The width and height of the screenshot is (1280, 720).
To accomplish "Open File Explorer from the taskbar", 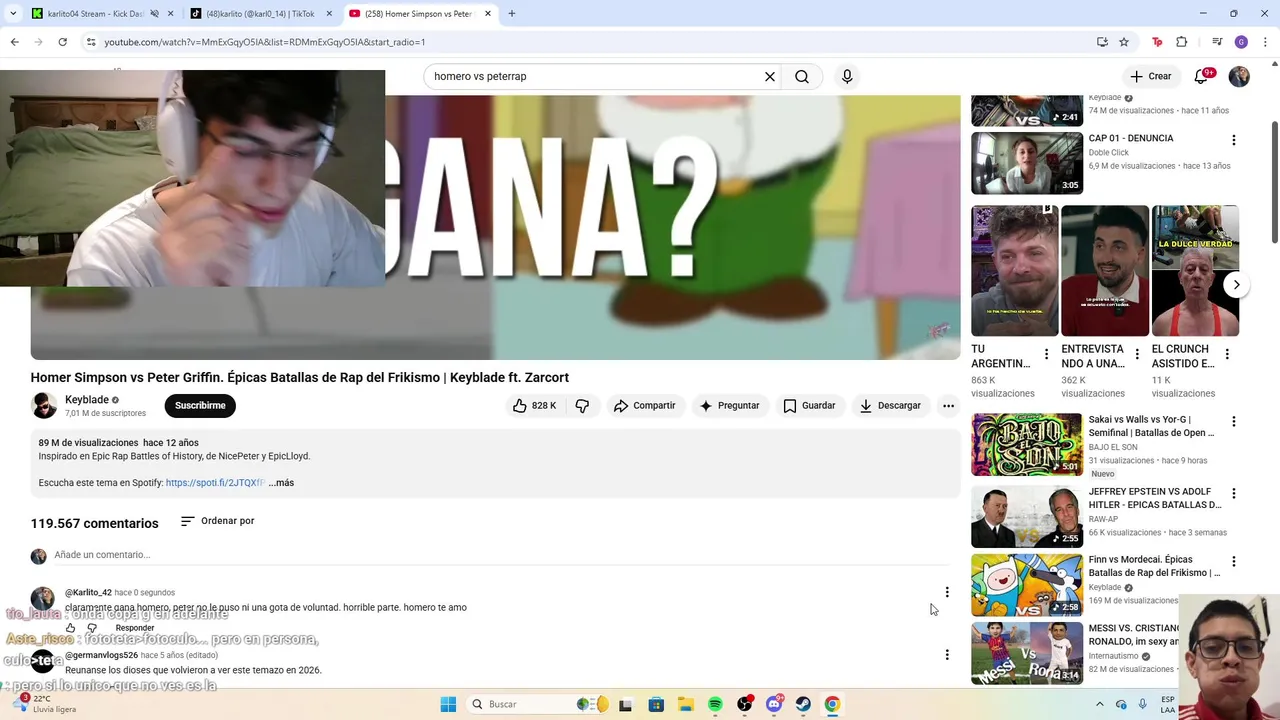I will [686, 704].
